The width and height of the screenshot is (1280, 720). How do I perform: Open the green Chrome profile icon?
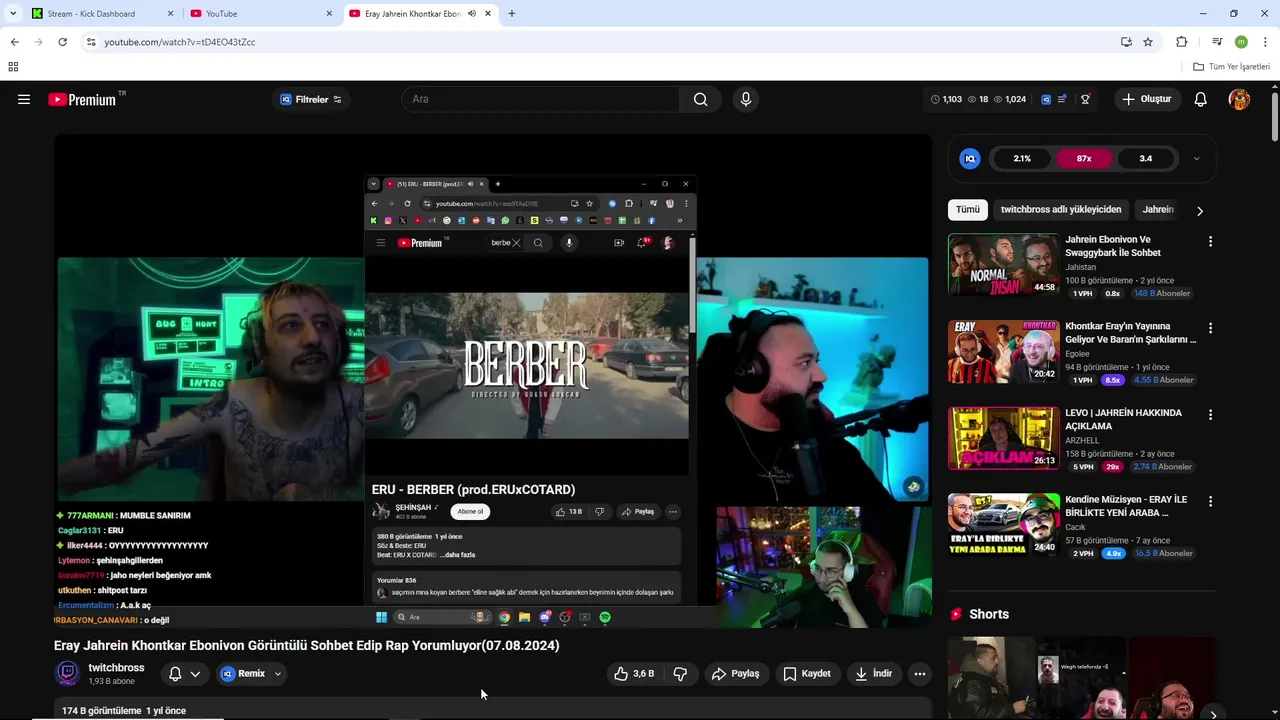(1241, 42)
